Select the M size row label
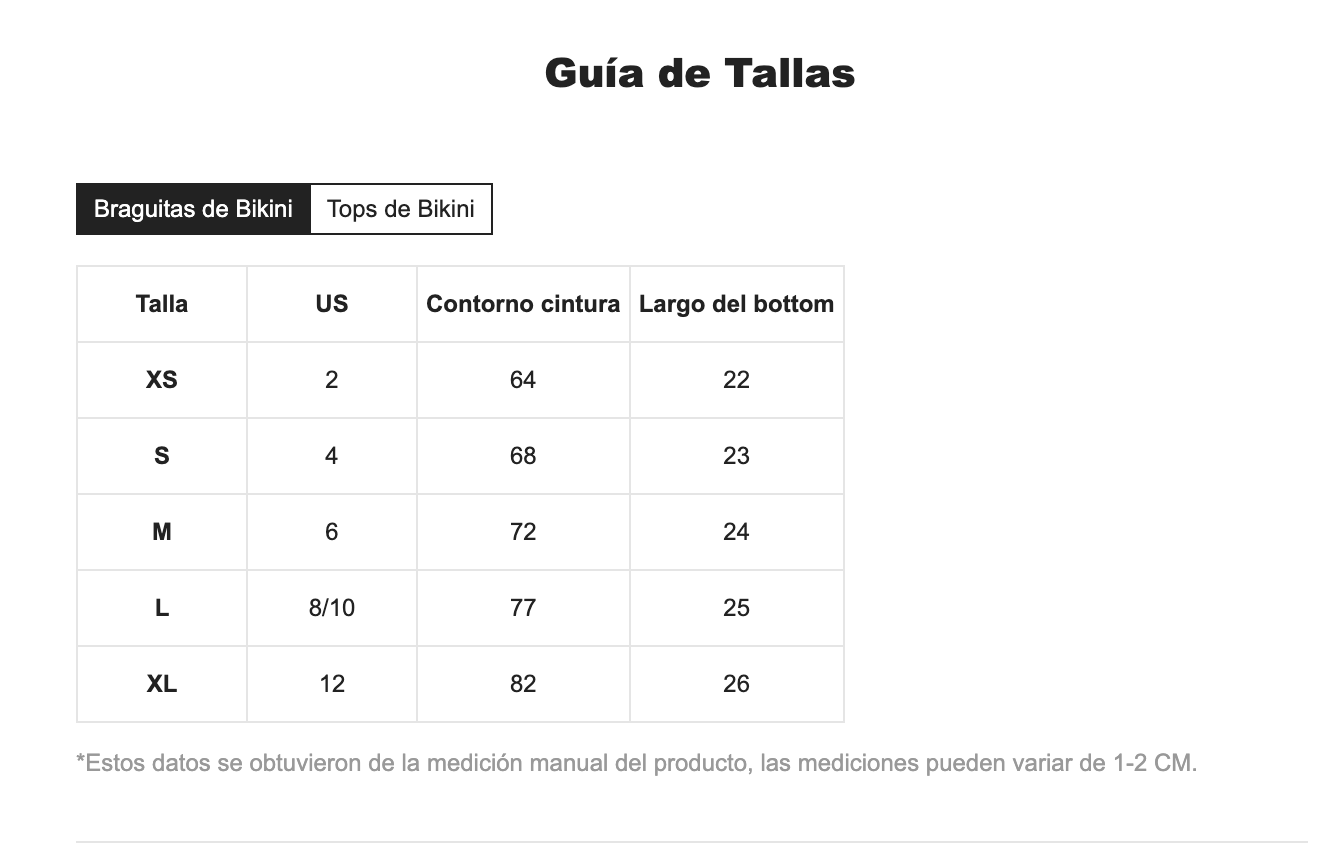This screenshot has width=1340, height=844. pyautogui.click(x=162, y=532)
